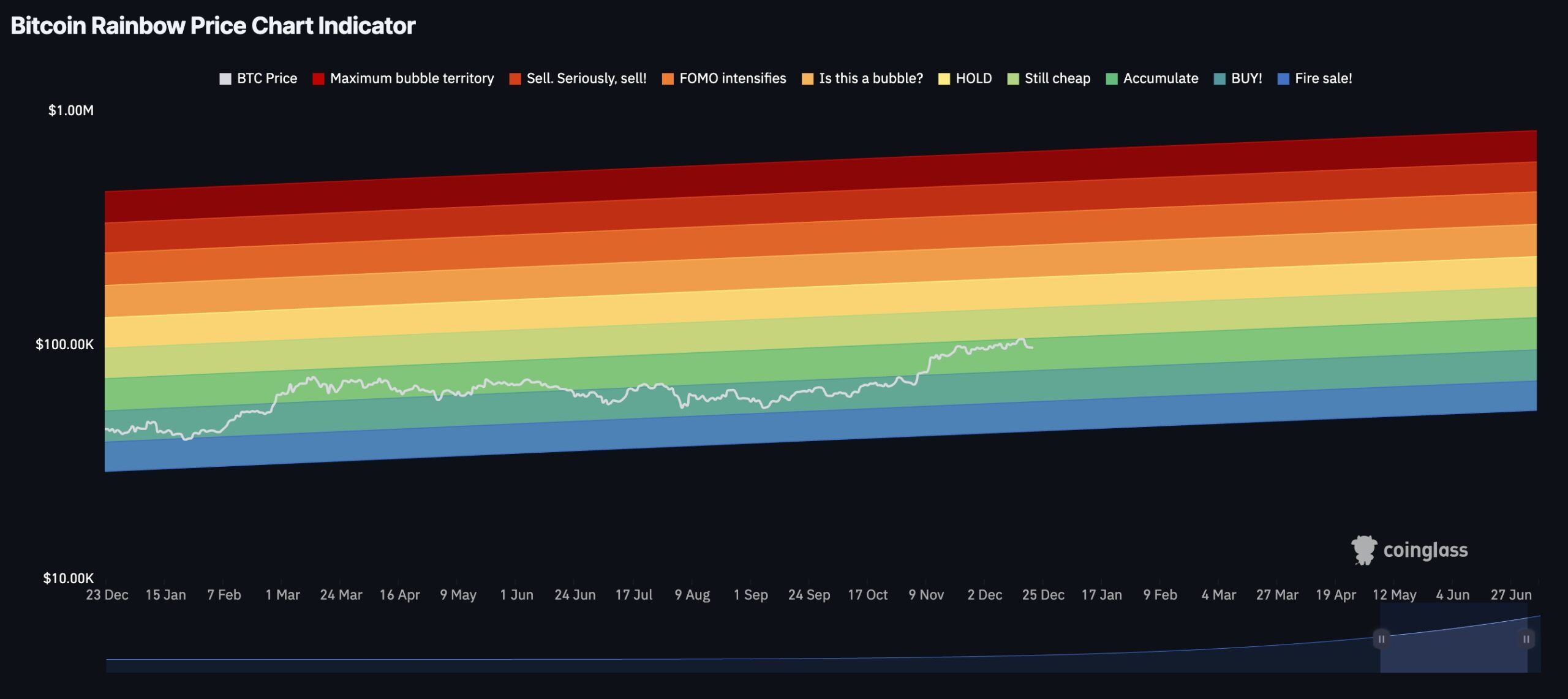Click the 17 Jan x-axis date label
Screen dimensions: 1568x699
1102,595
